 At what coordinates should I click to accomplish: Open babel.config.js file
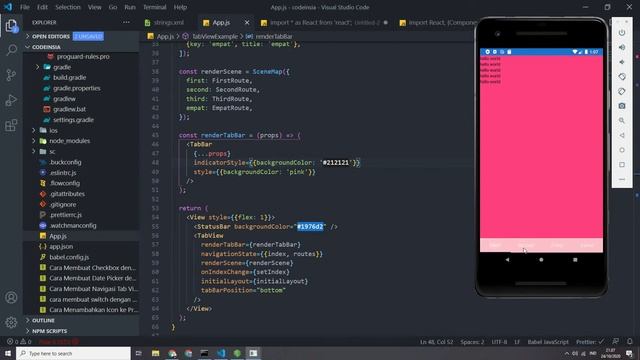coord(69,257)
